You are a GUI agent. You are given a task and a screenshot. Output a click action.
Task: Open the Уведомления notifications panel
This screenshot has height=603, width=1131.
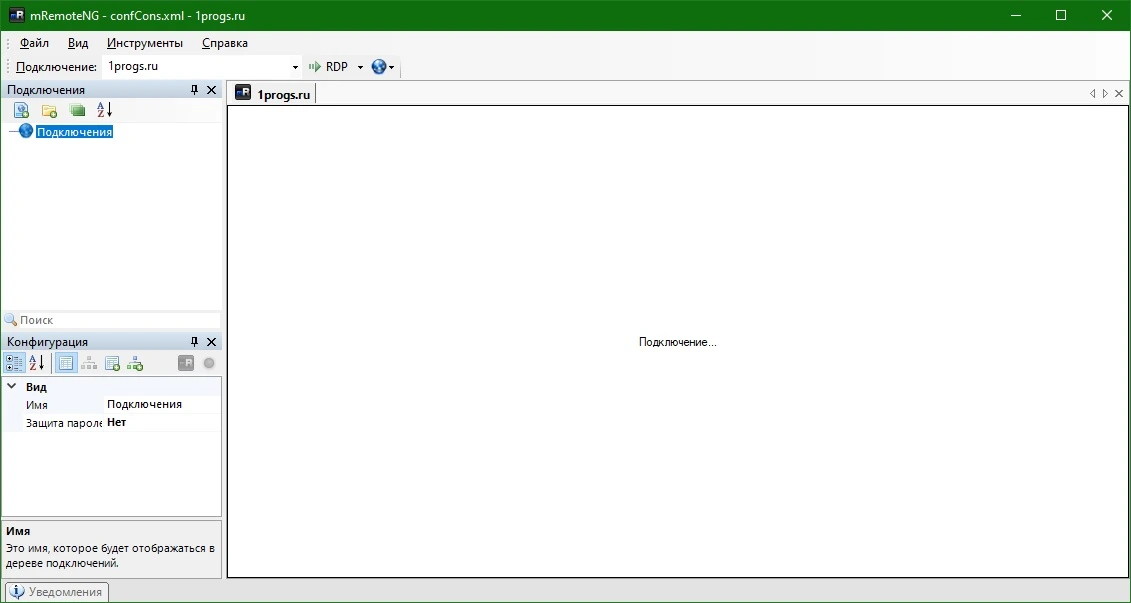click(57, 592)
